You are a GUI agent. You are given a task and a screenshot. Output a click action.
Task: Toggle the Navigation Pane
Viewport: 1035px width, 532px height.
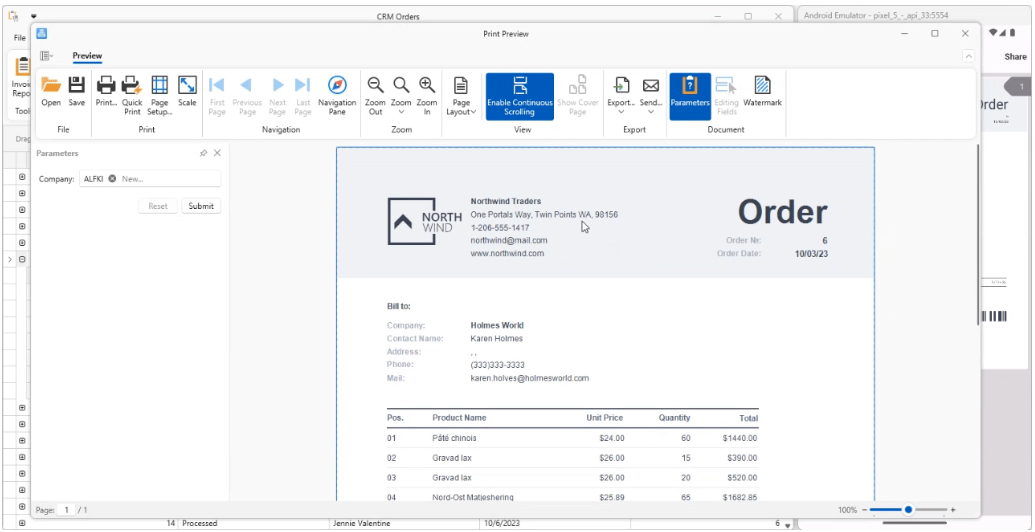[x=337, y=95]
